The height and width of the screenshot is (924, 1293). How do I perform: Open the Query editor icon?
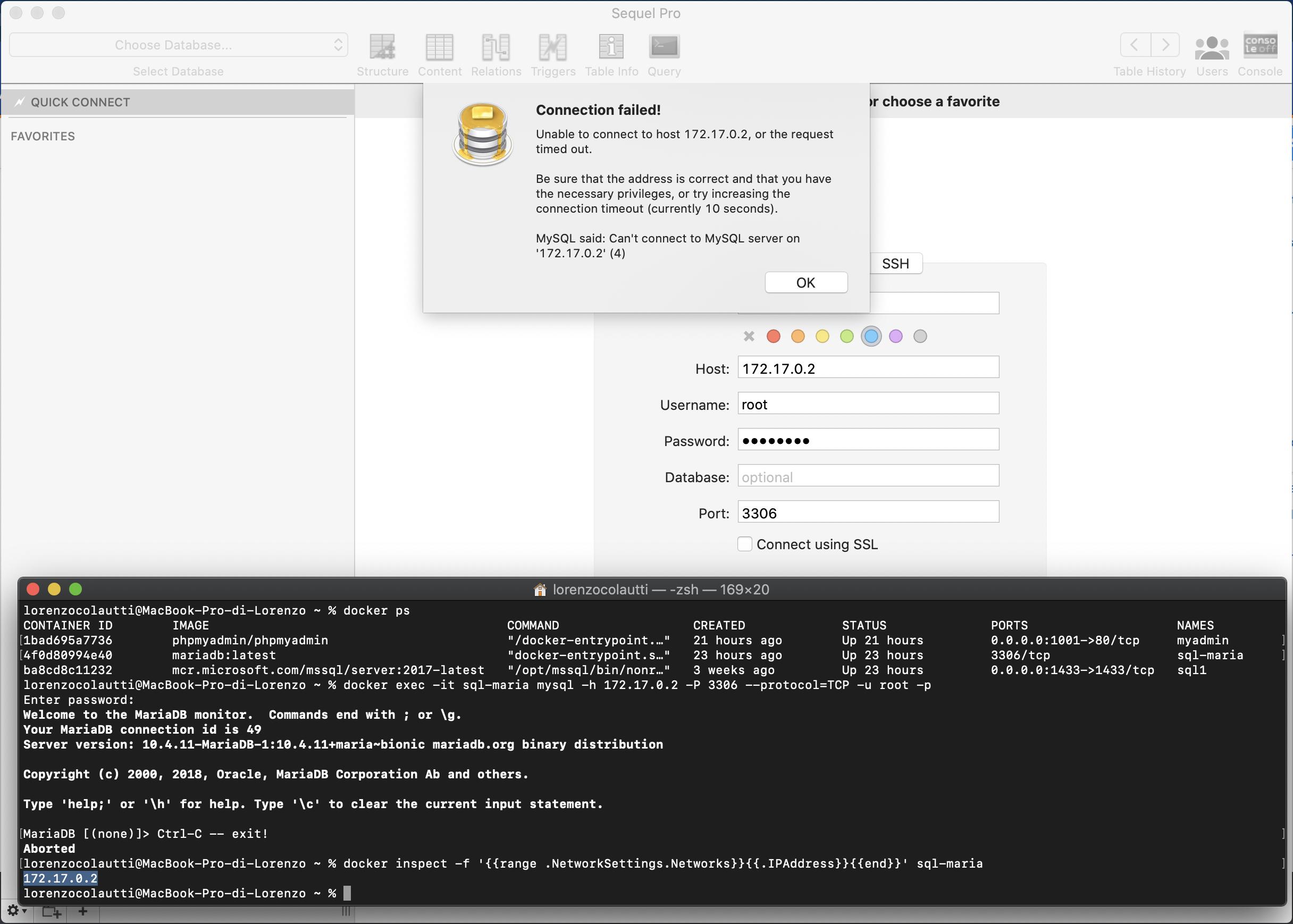[664, 47]
